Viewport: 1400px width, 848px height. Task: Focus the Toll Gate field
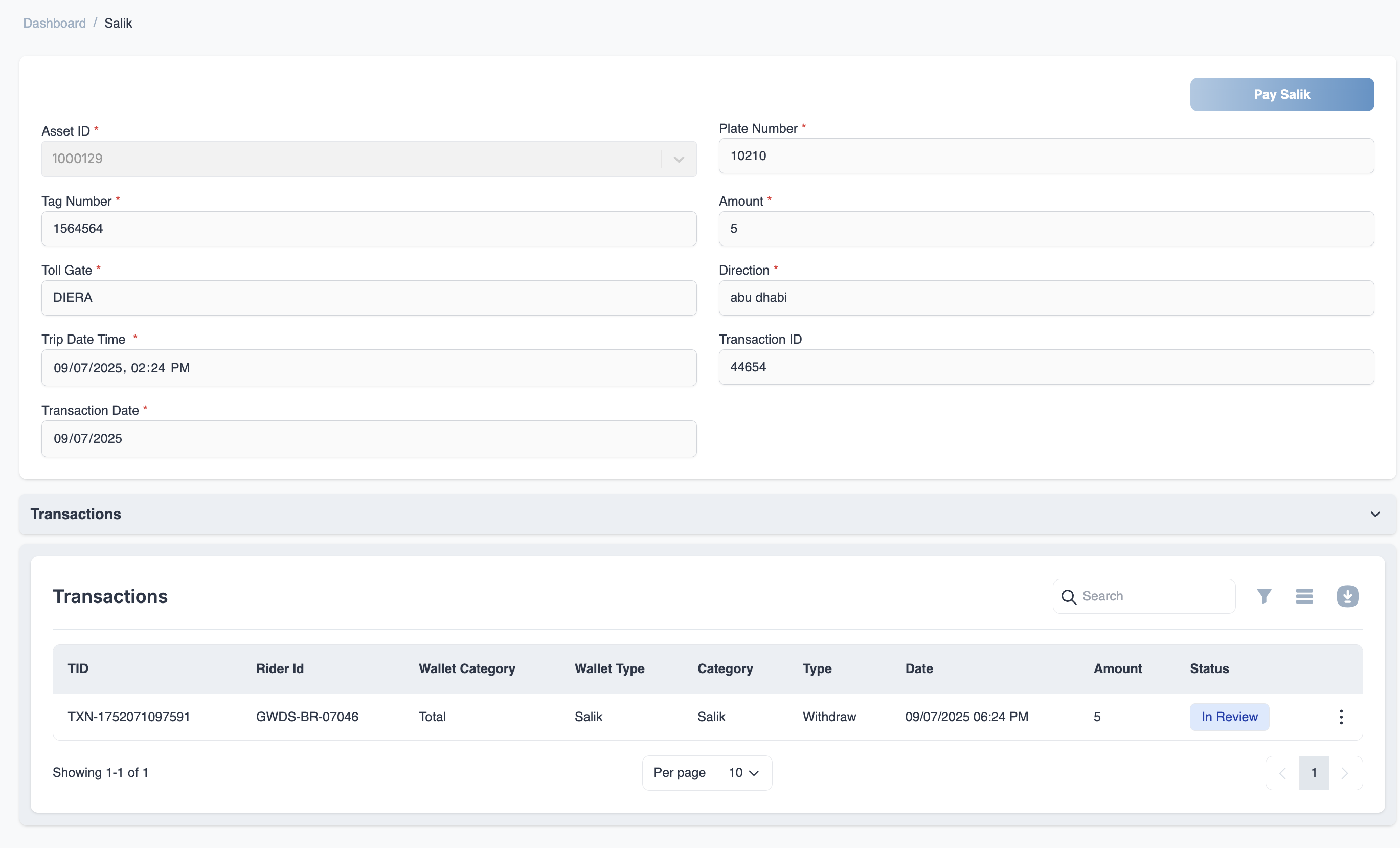tap(369, 298)
